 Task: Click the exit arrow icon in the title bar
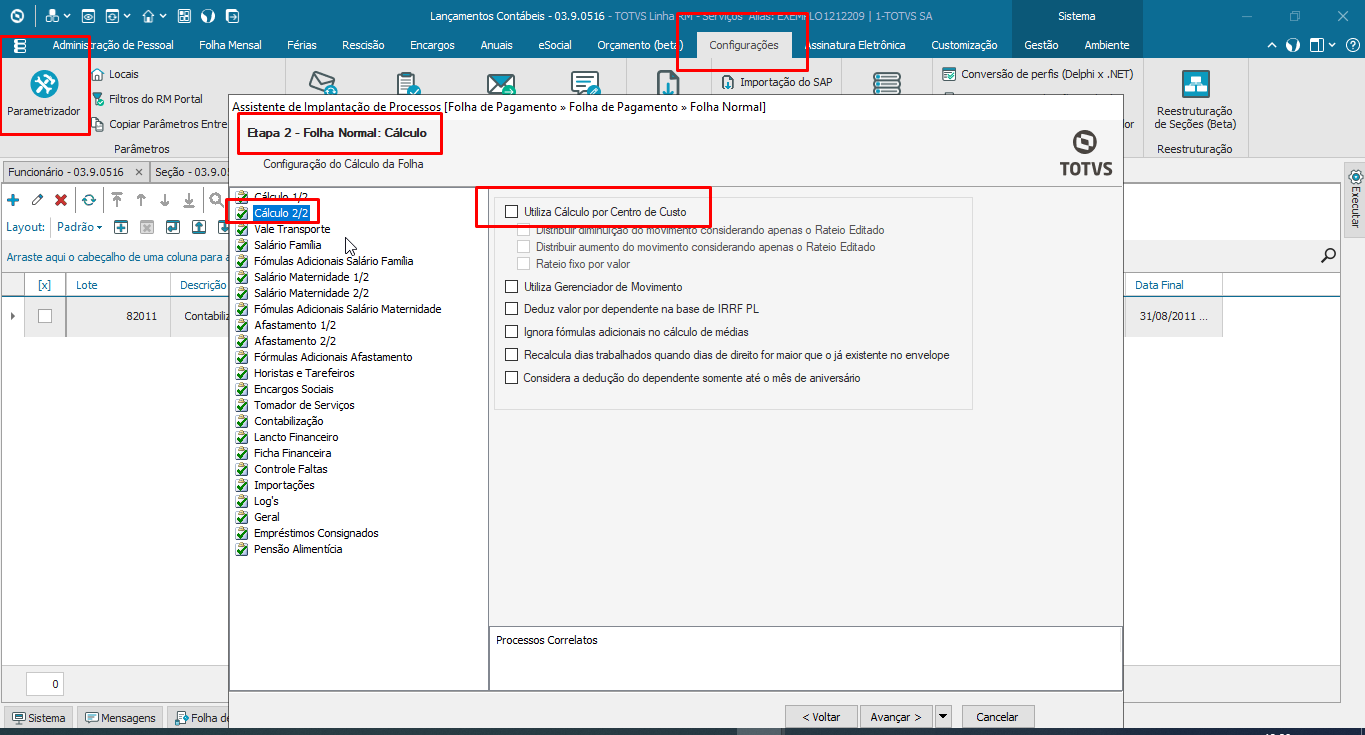click(232, 16)
